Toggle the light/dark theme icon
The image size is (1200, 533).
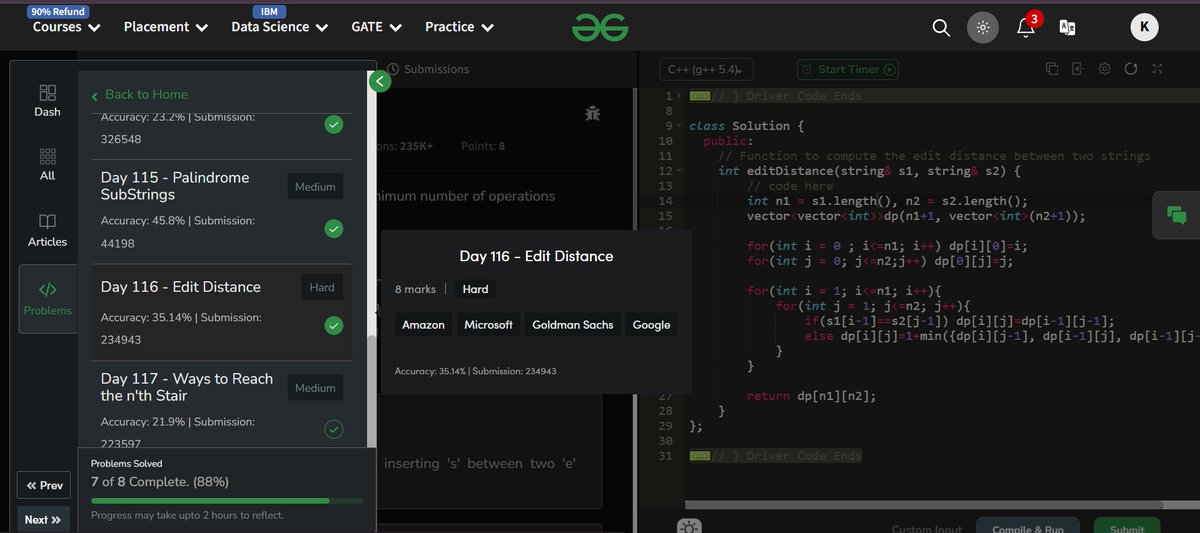(x=983, y=28)
